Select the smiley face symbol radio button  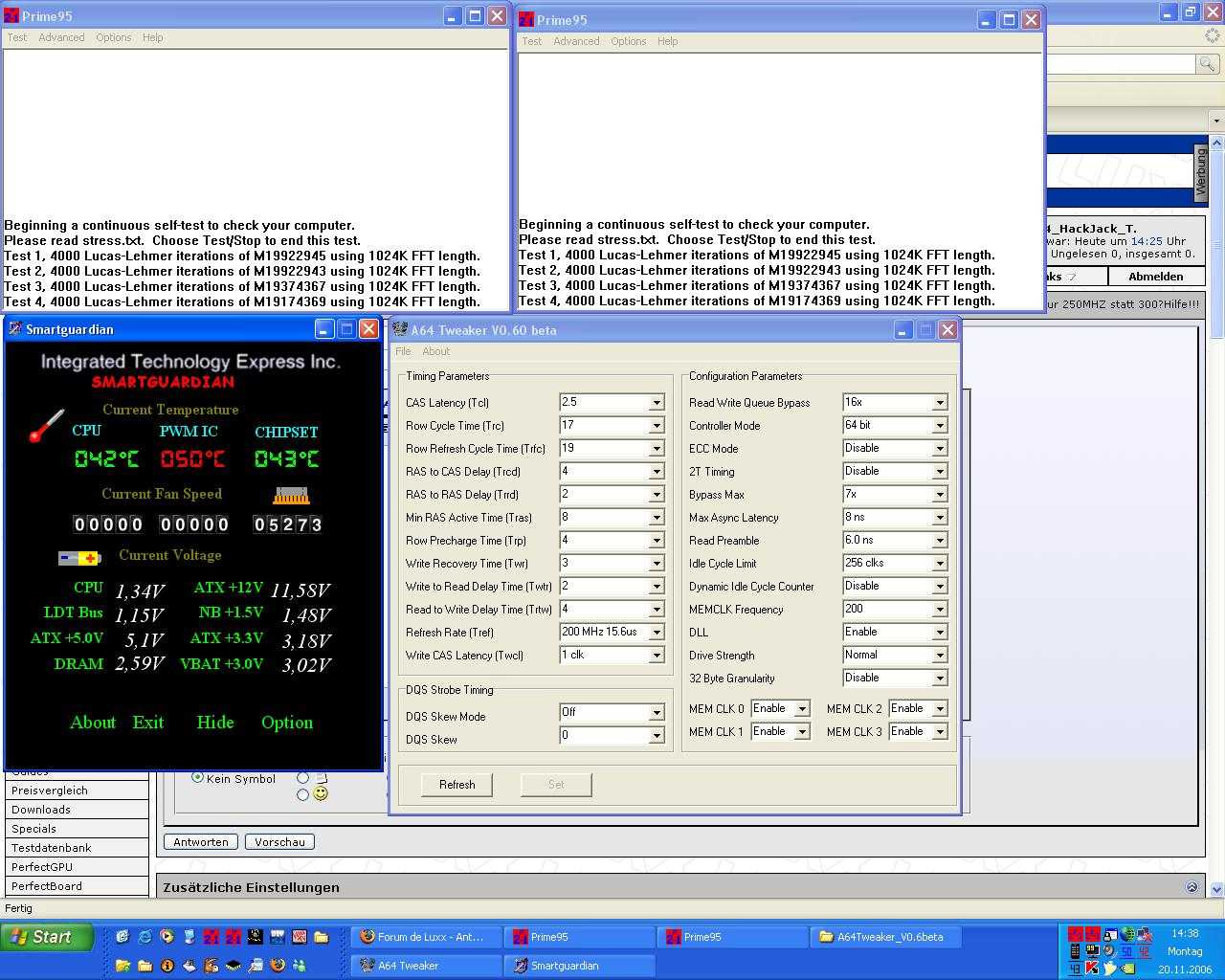coord(302,794)
